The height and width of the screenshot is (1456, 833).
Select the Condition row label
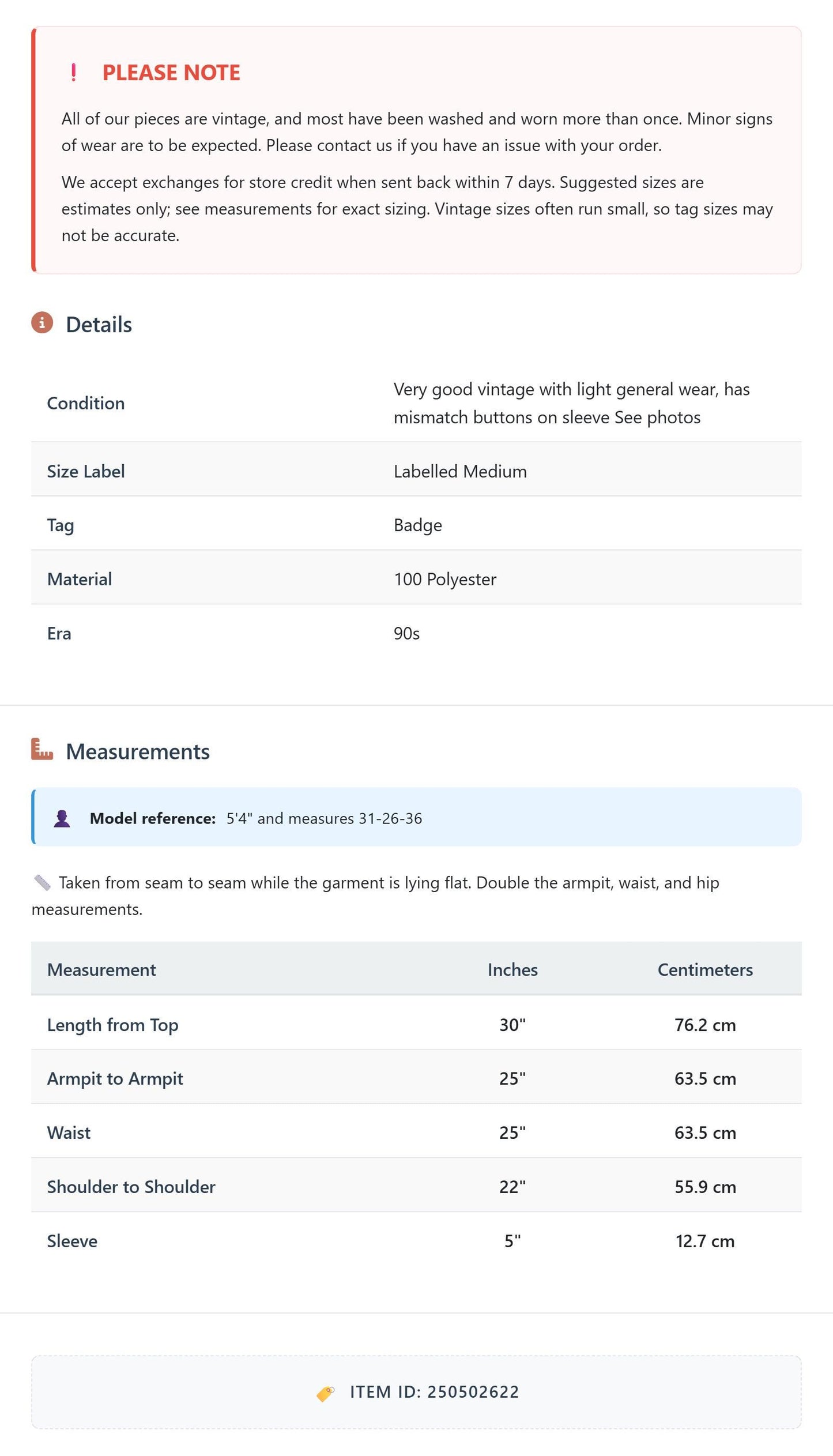point(86,403)
